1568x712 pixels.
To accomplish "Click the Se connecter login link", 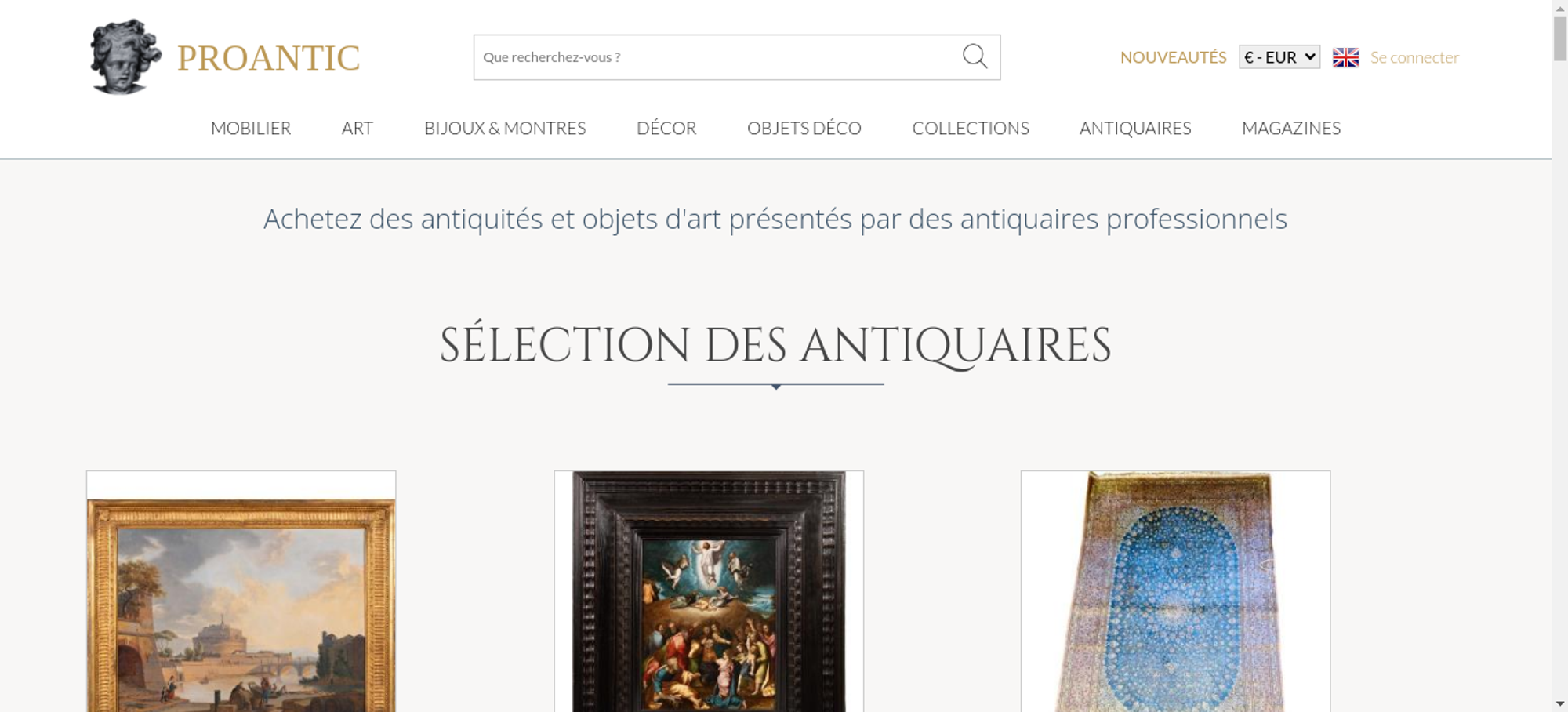I will (x=1414, y=57).
